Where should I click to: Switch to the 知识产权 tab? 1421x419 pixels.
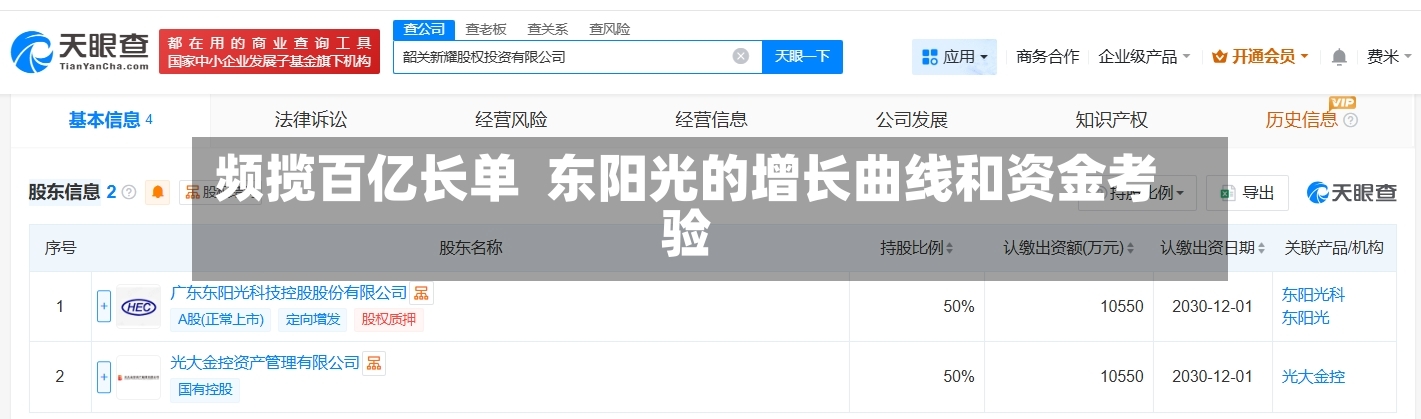point(1111,120)
